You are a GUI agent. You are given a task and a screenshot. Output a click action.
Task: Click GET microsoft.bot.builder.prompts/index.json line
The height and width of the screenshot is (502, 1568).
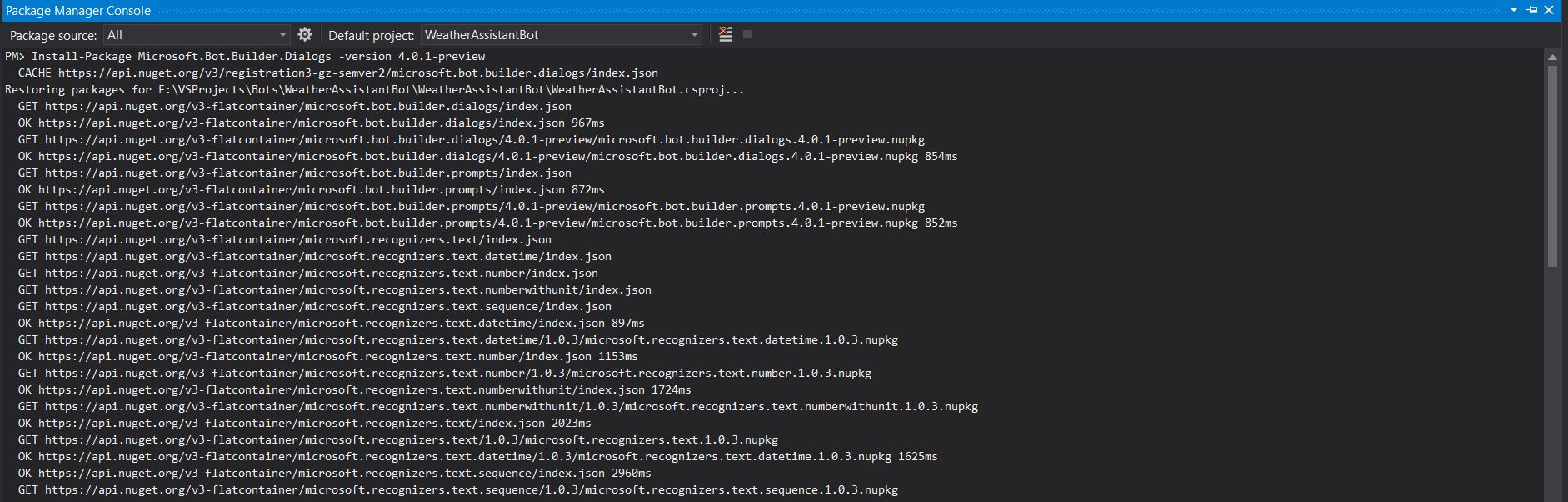tap(295, 173)
